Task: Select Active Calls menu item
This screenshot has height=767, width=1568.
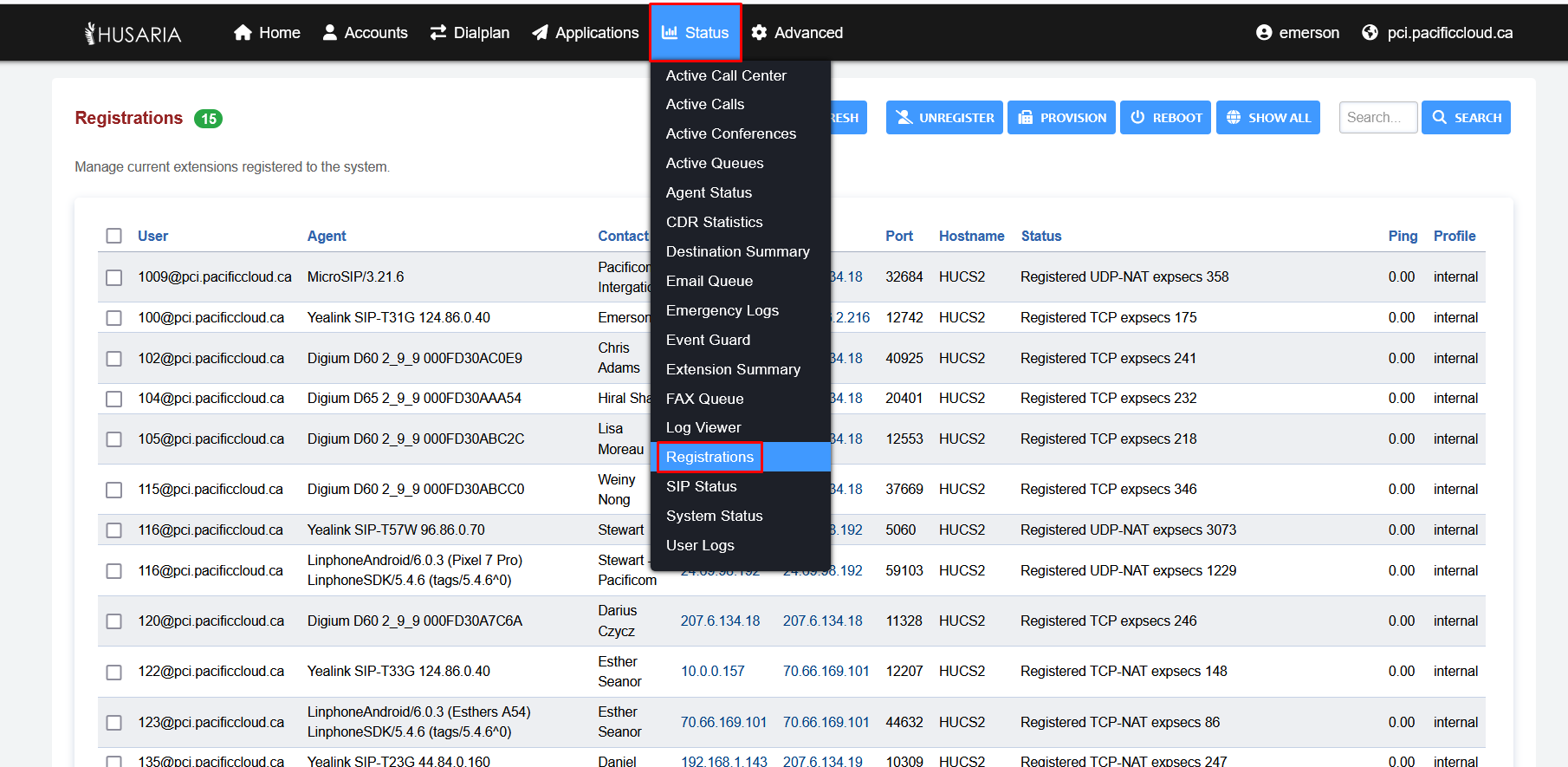Action: (x=741, y=104)
